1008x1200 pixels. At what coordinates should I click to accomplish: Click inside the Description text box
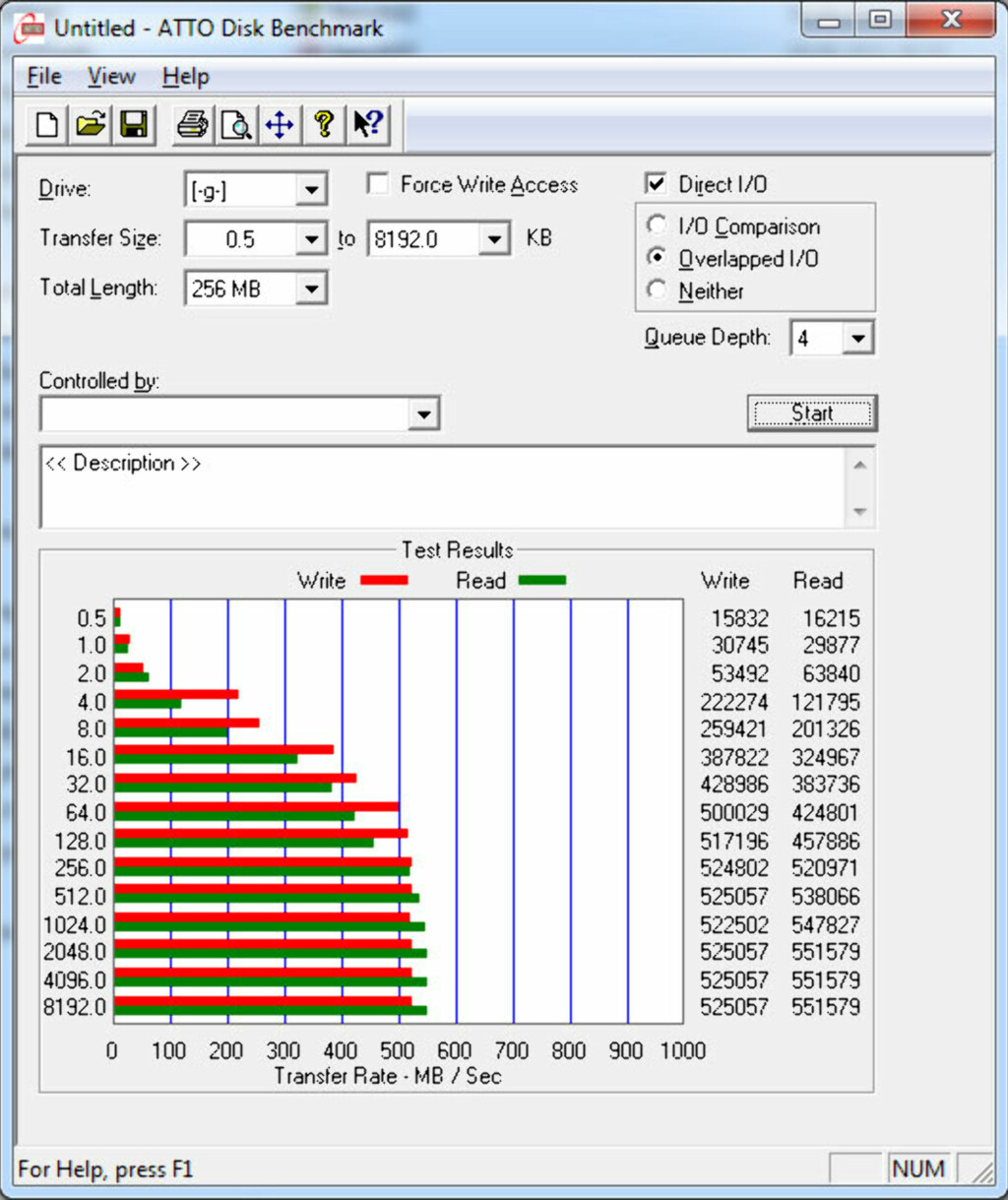pyautogui.click(x=443, y=486)
